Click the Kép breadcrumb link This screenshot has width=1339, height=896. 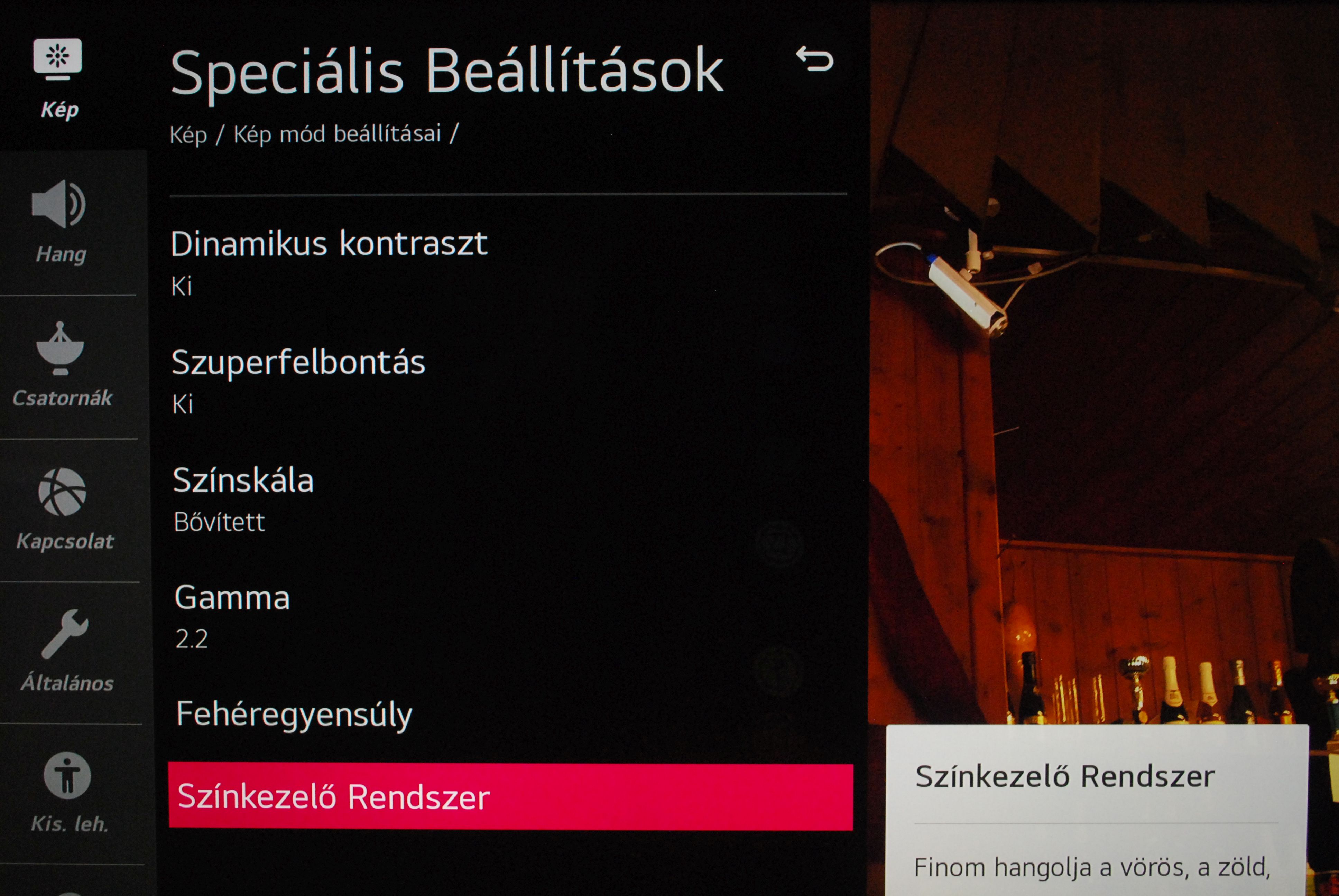[x=188, y=135]
